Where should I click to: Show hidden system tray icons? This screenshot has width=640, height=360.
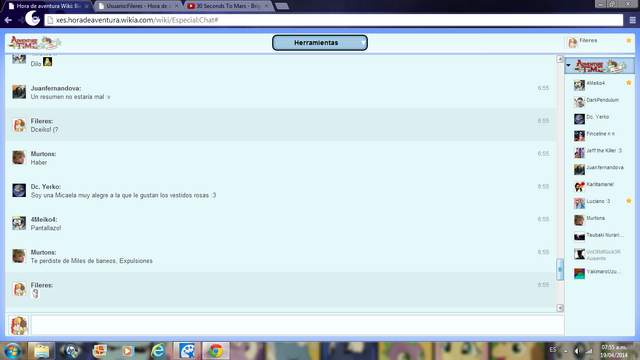[x=565, y=351]
